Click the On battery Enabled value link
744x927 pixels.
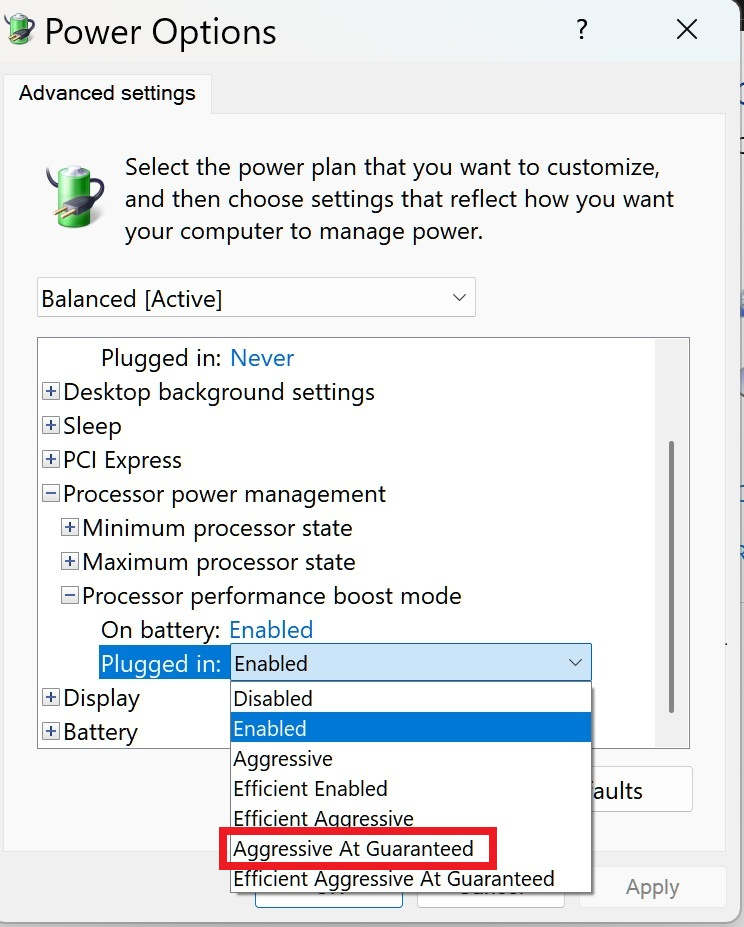point(271,630)
